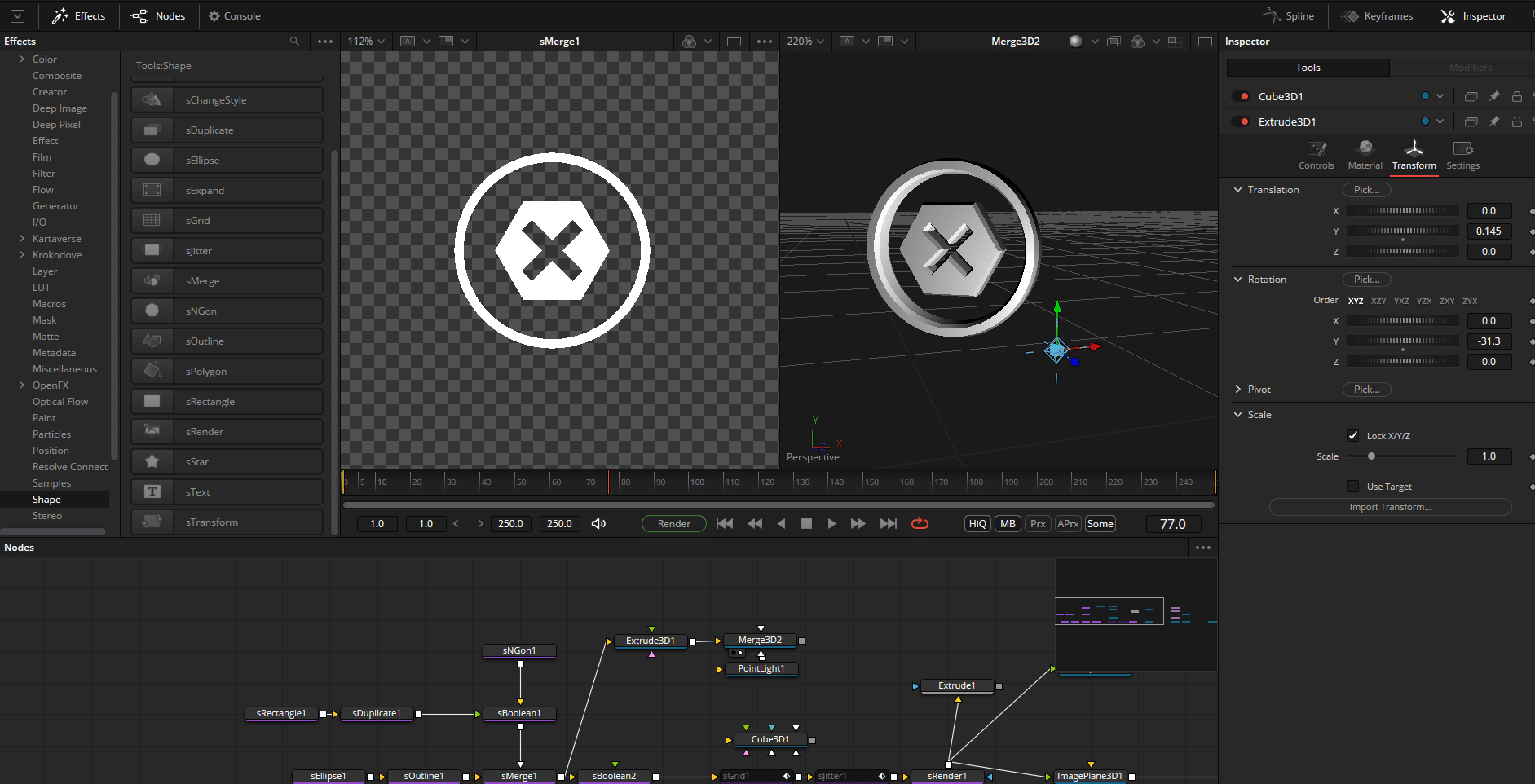This screenshot has height=784, width=1535.
Task: Open the Controls section in the Inspector
Action: coord(1316,155)
